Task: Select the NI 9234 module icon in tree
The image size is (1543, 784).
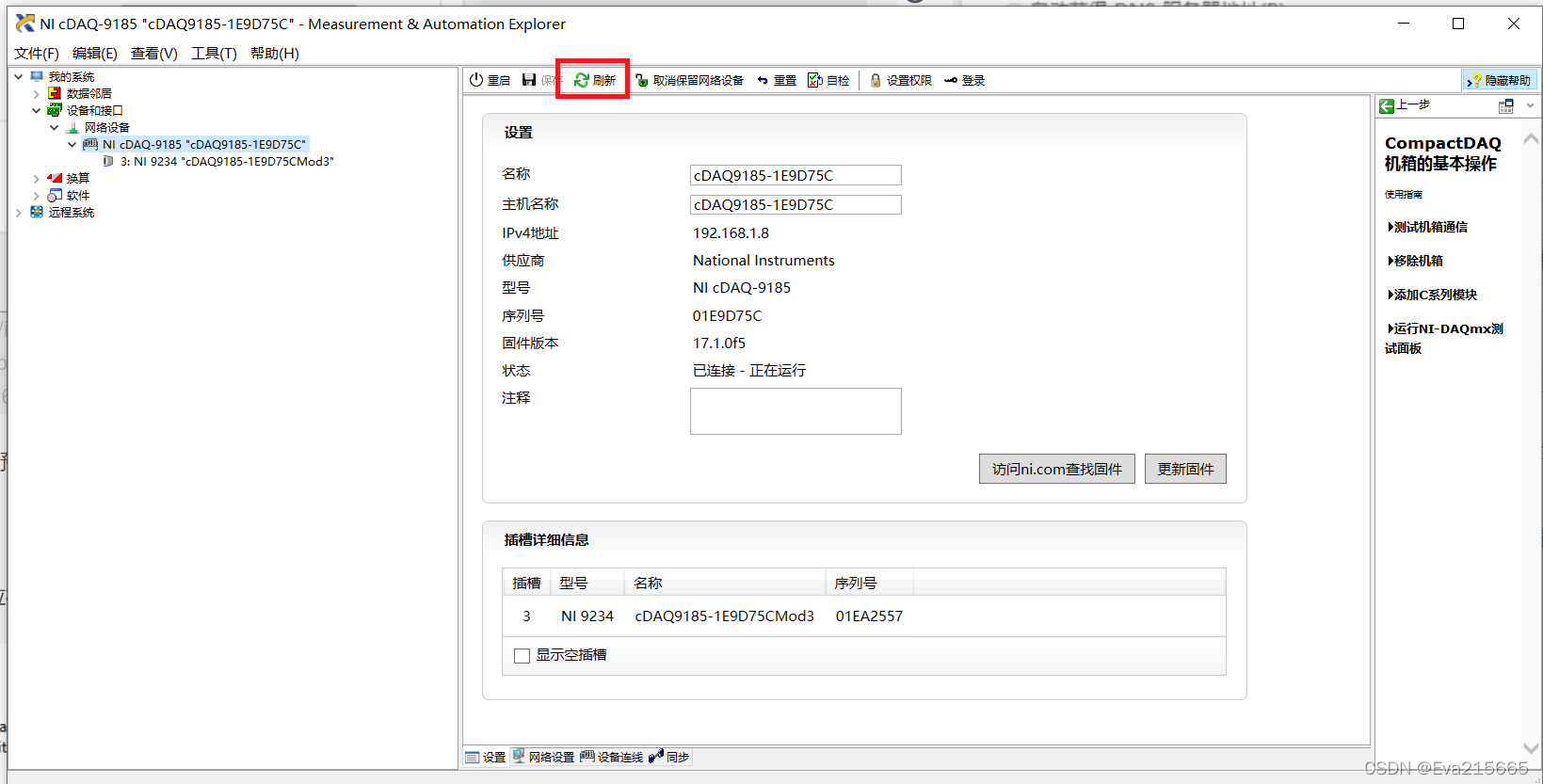Action: coord(108,161)
